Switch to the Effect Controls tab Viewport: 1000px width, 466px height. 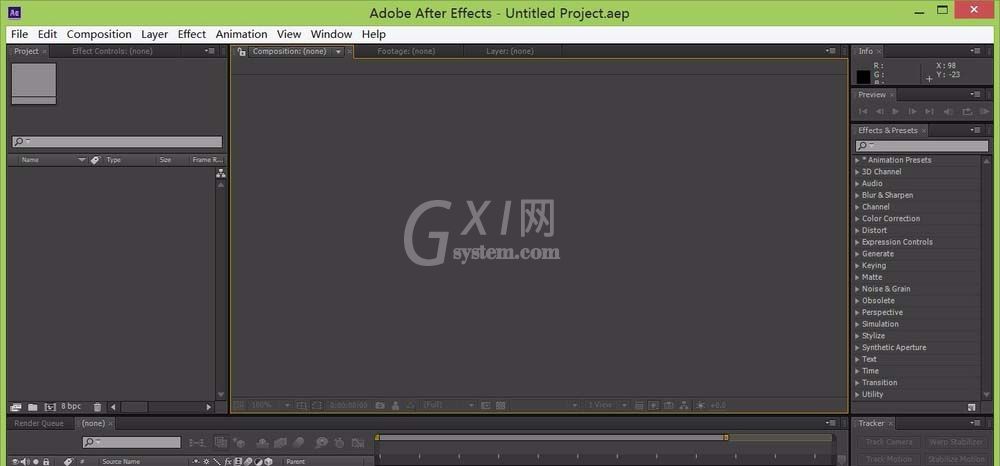pyautogui.click(x=112, y=51)
